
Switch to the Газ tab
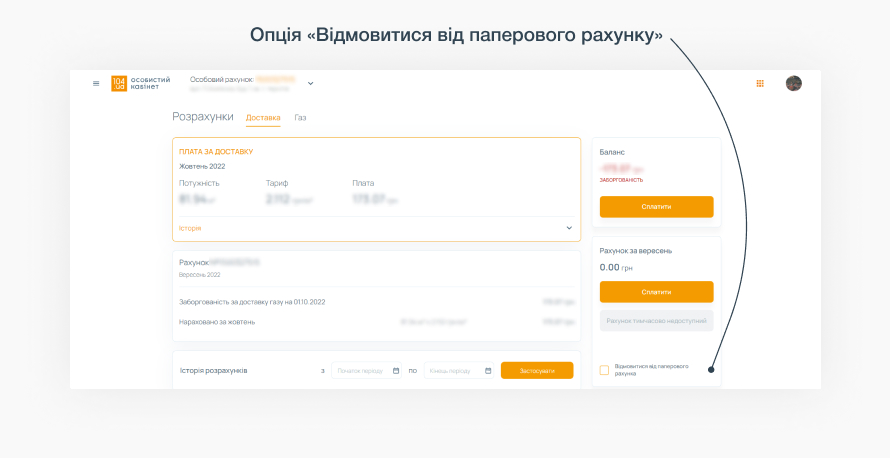[x=300, y=118]
